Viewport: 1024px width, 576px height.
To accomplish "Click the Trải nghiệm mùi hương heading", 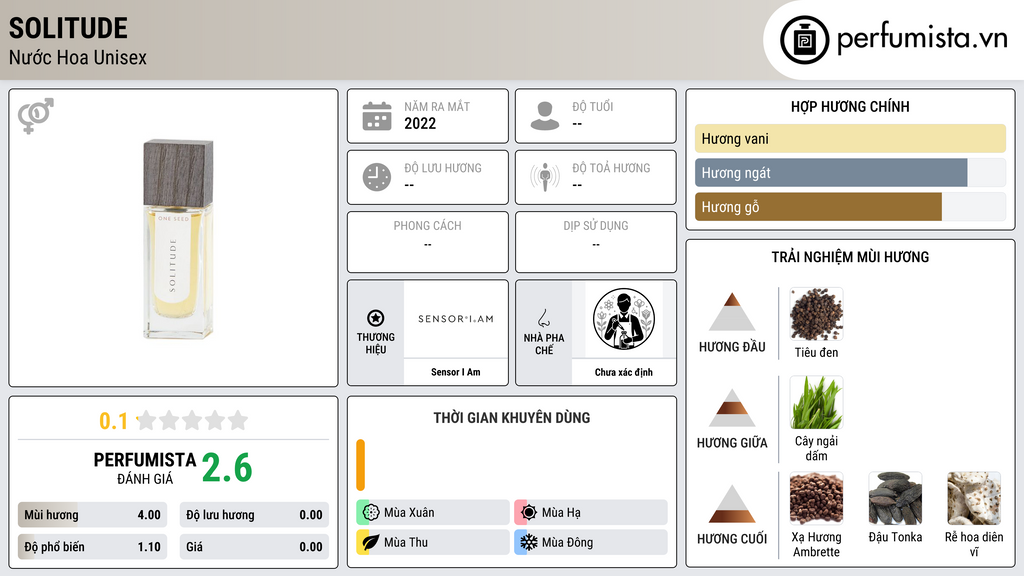I will point(850,257).
